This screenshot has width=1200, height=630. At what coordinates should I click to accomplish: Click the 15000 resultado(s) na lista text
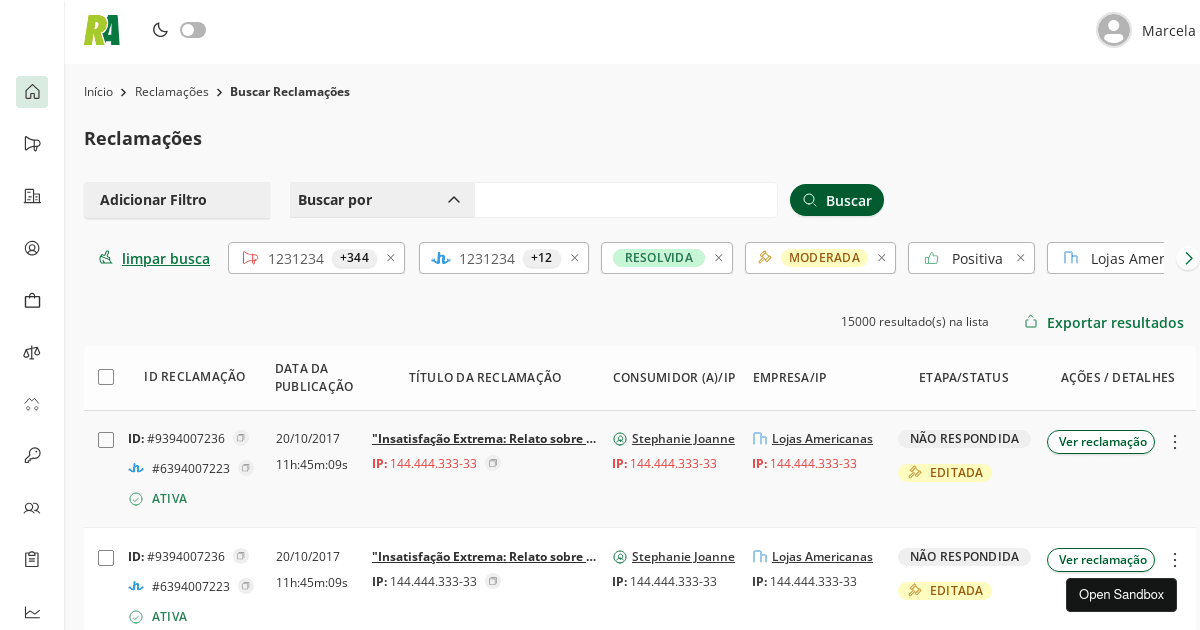[x=914, y=322]
